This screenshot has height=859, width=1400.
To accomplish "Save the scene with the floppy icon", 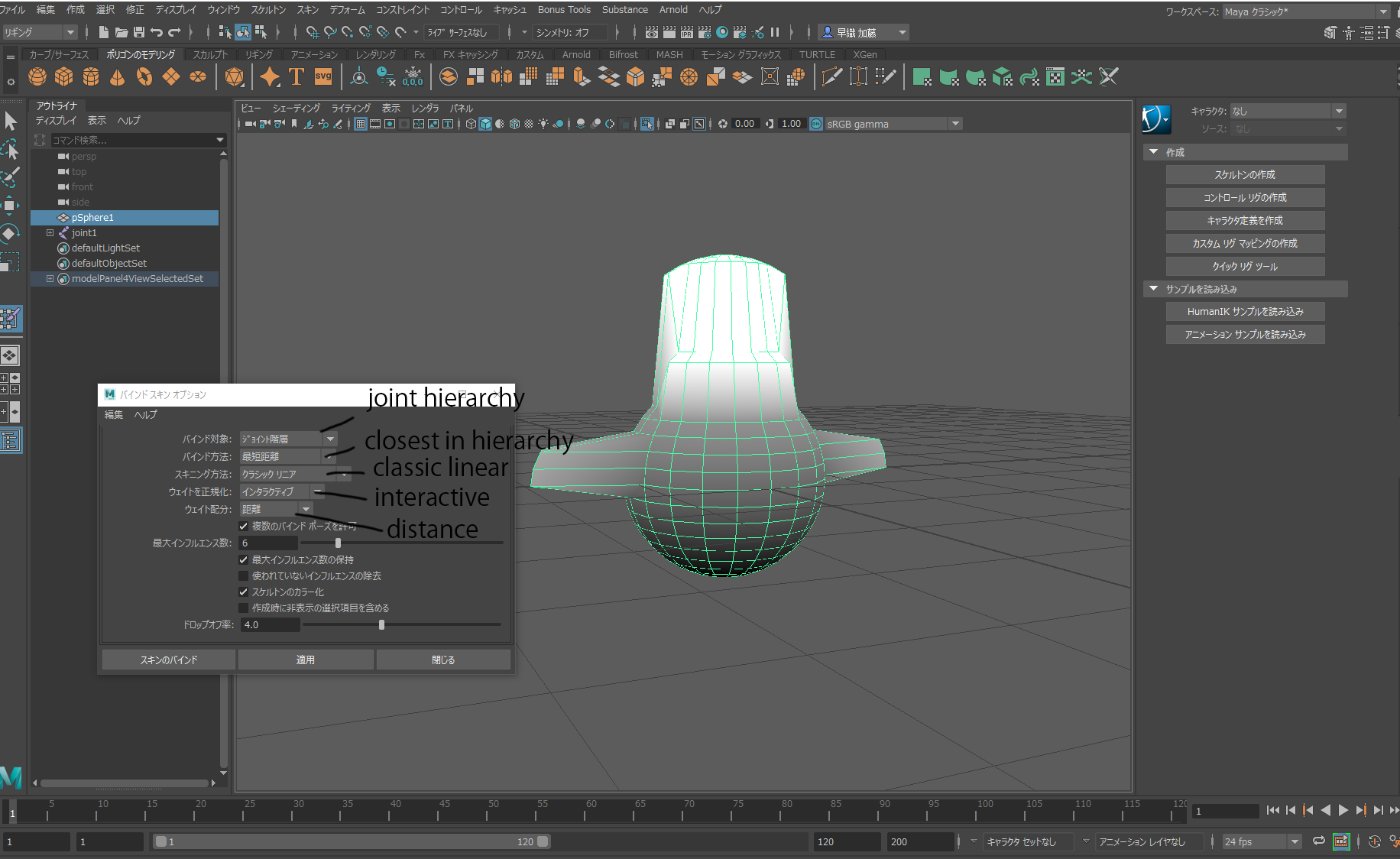I will point(139,32).
